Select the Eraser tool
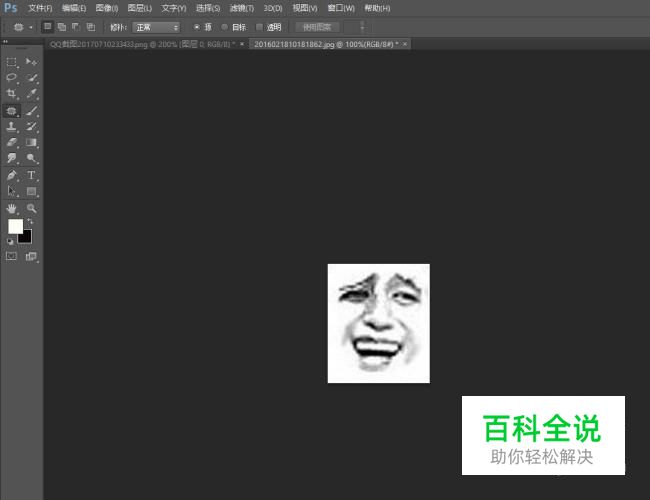650x500 pixels. [11, 142]
